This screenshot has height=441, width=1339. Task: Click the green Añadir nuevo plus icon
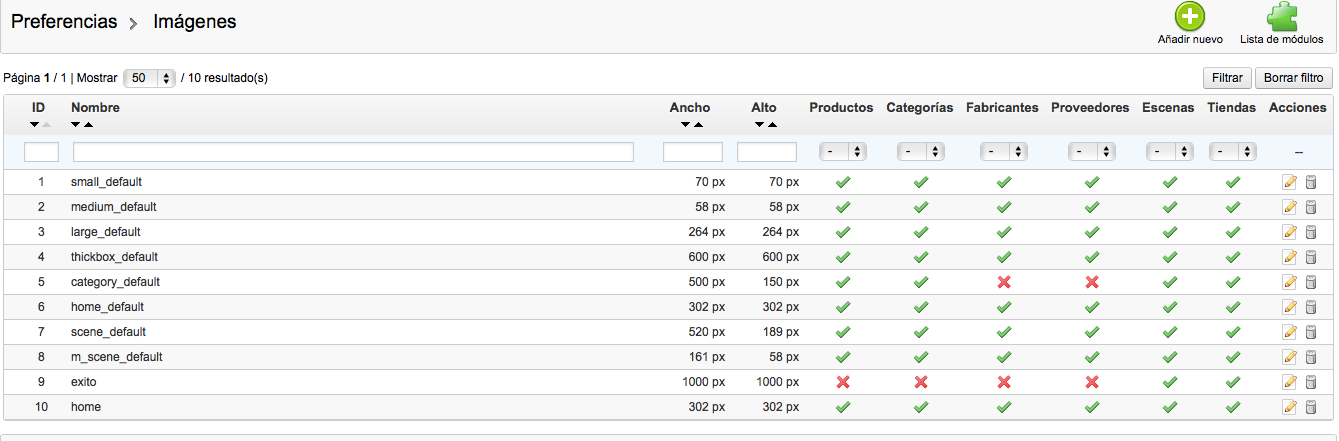click(x=1190, y=18)
